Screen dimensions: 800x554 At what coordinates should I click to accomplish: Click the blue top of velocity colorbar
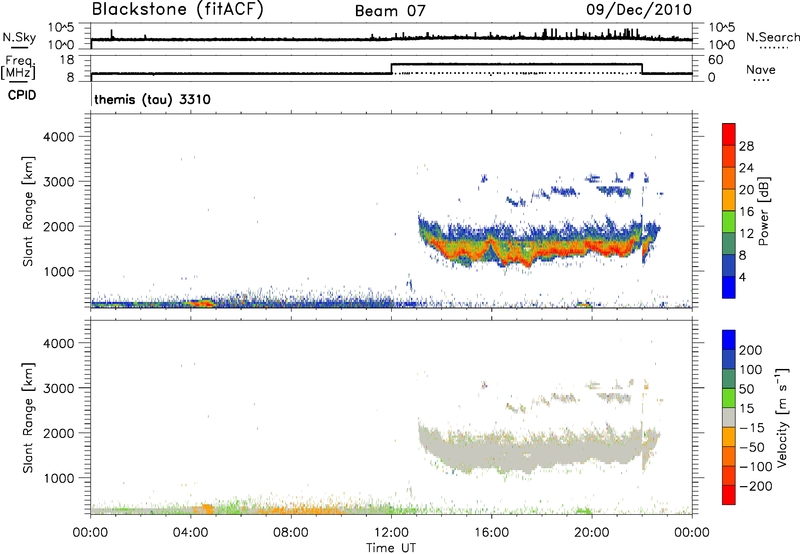729,340
